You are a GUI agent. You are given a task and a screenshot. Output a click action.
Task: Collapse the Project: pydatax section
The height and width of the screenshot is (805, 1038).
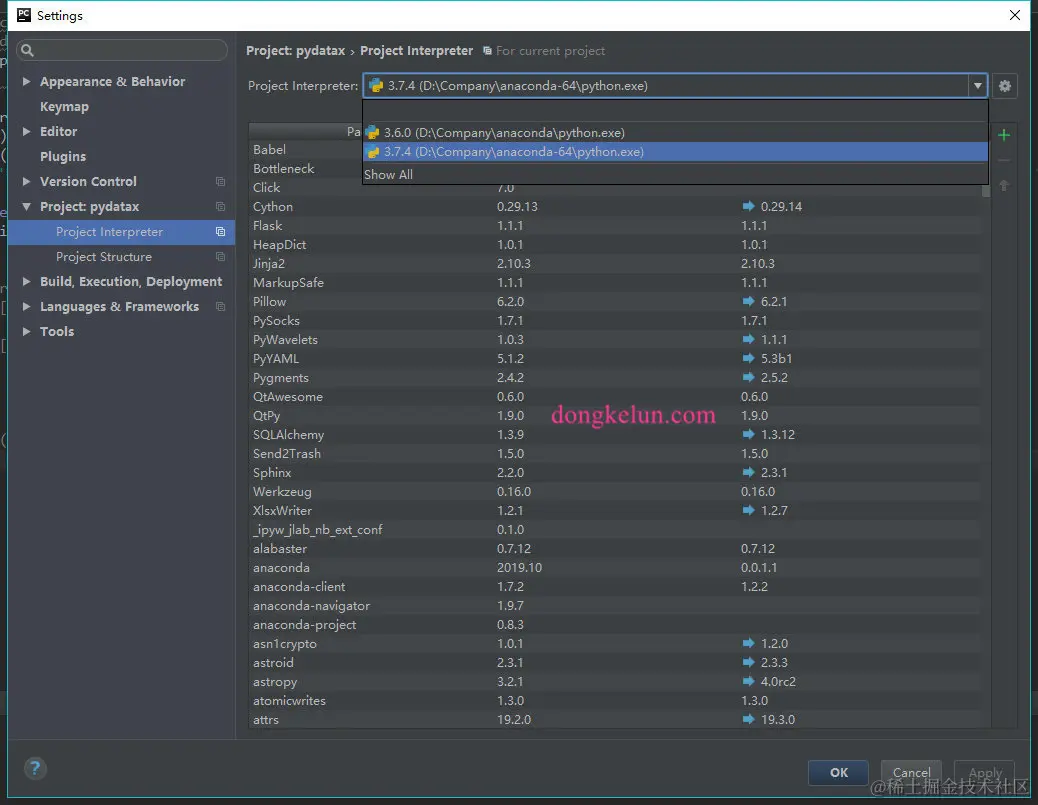point(26,207)
